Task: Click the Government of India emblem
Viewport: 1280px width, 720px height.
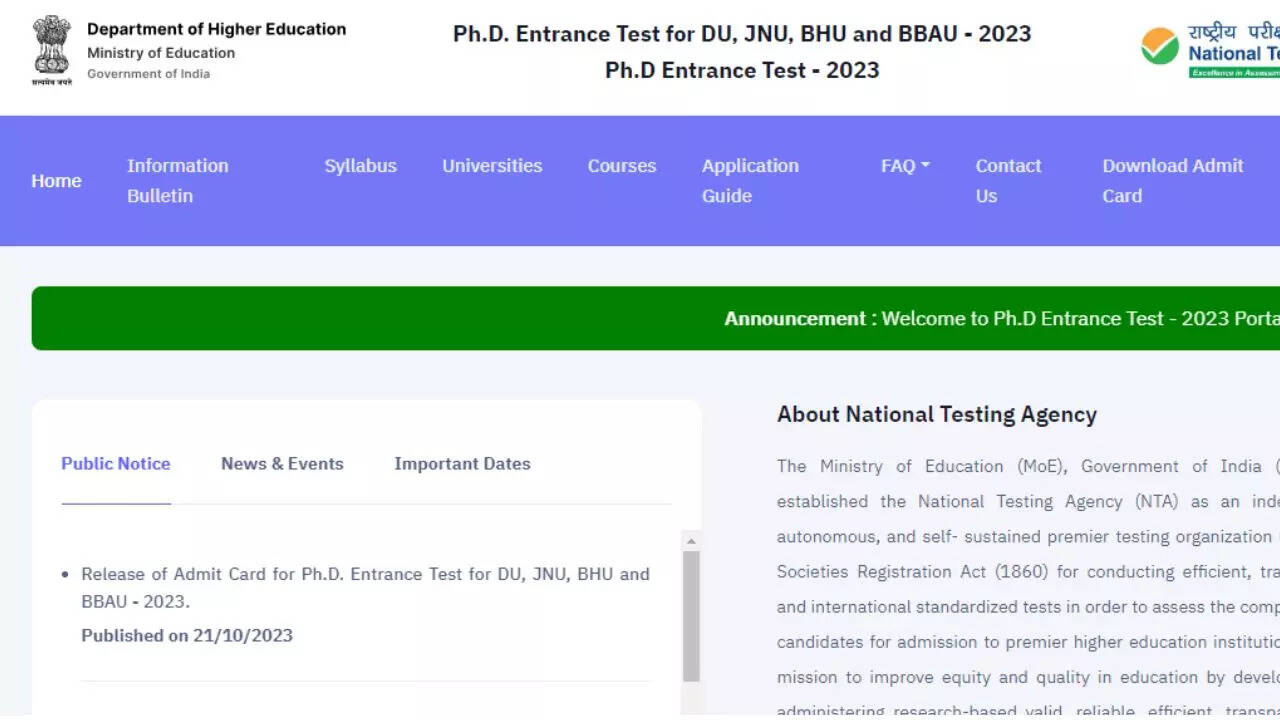Action: 52,50
